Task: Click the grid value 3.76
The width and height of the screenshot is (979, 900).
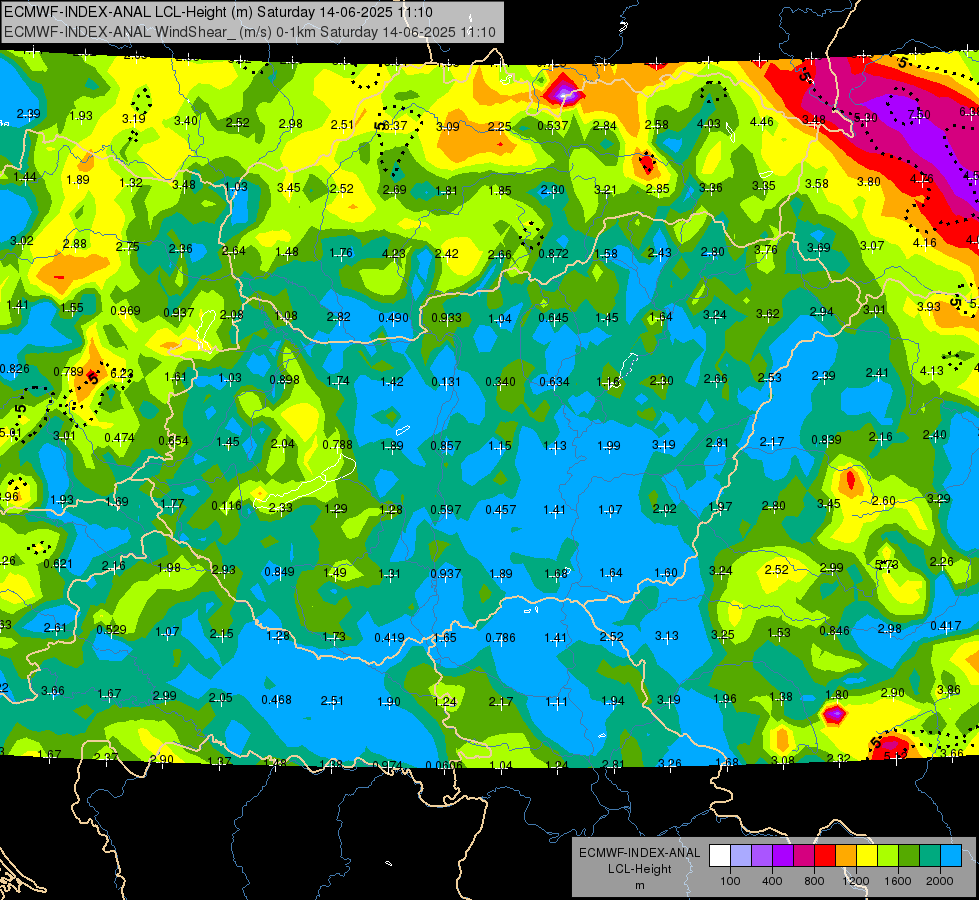Action: point(766,250)
